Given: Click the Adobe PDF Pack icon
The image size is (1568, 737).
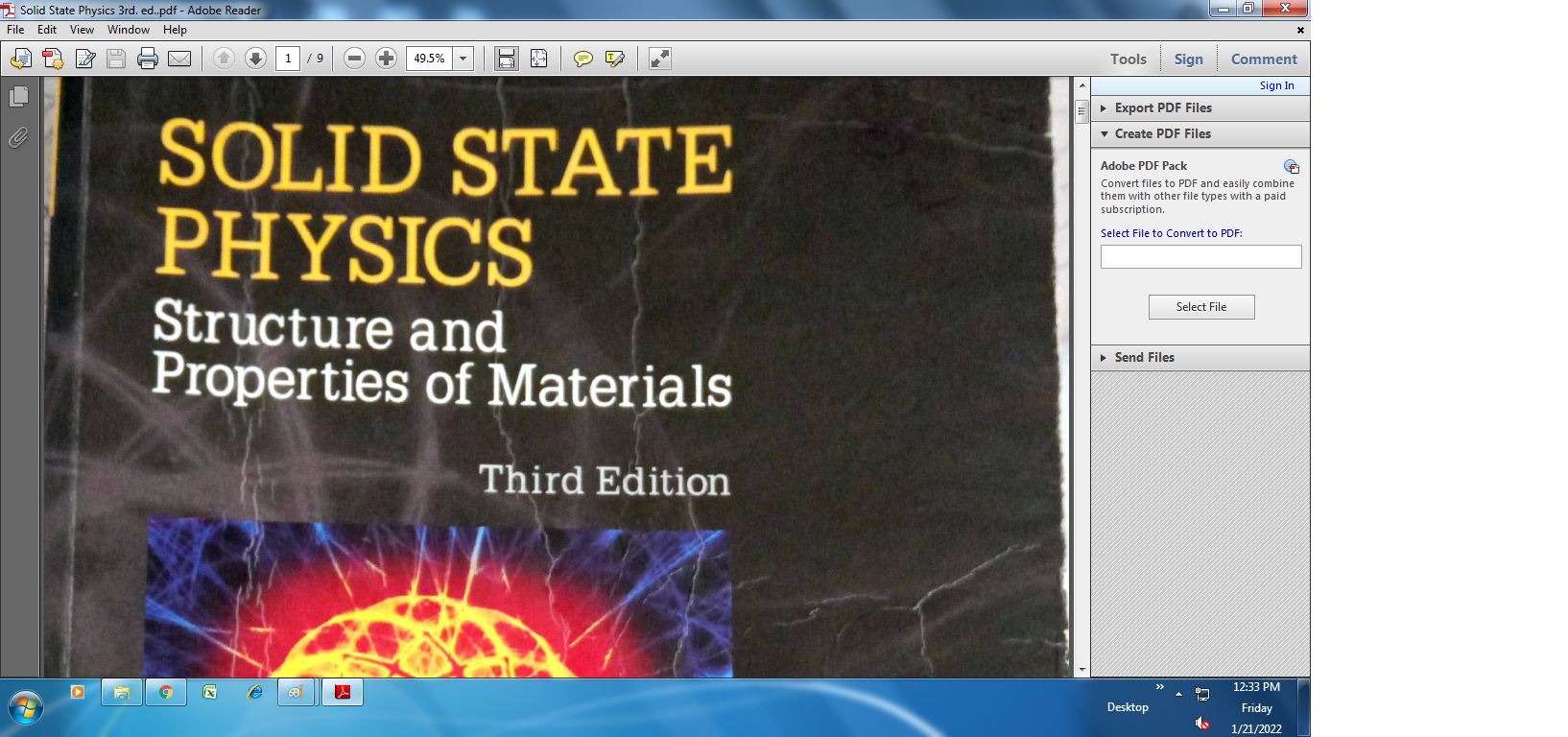Looking at the screenshot, I should tap(1292, 167).
